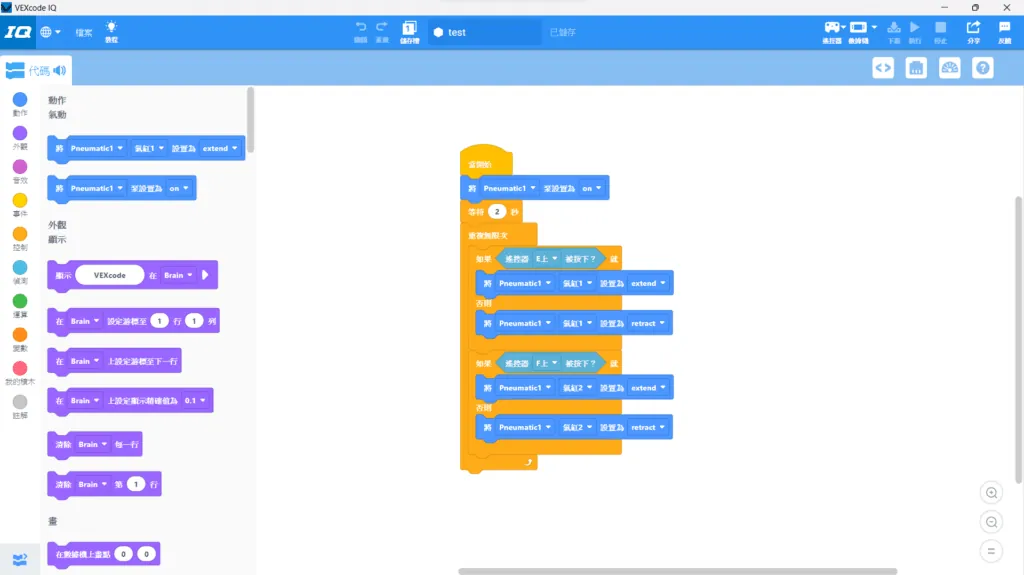Select the Code tab
Screen dimensions: 1024x575
click(36, 71)
